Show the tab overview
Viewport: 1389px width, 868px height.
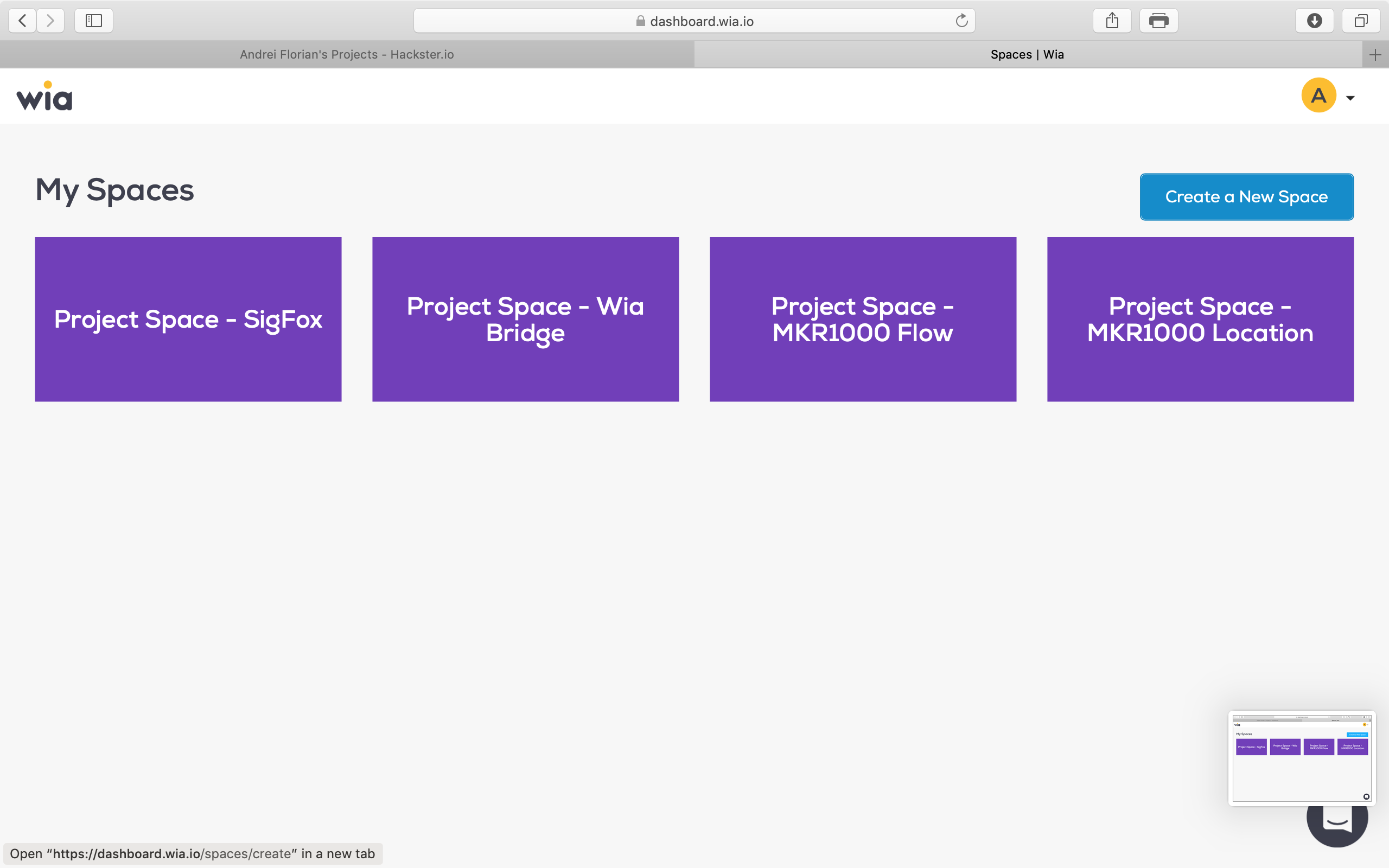(1361, 21)
